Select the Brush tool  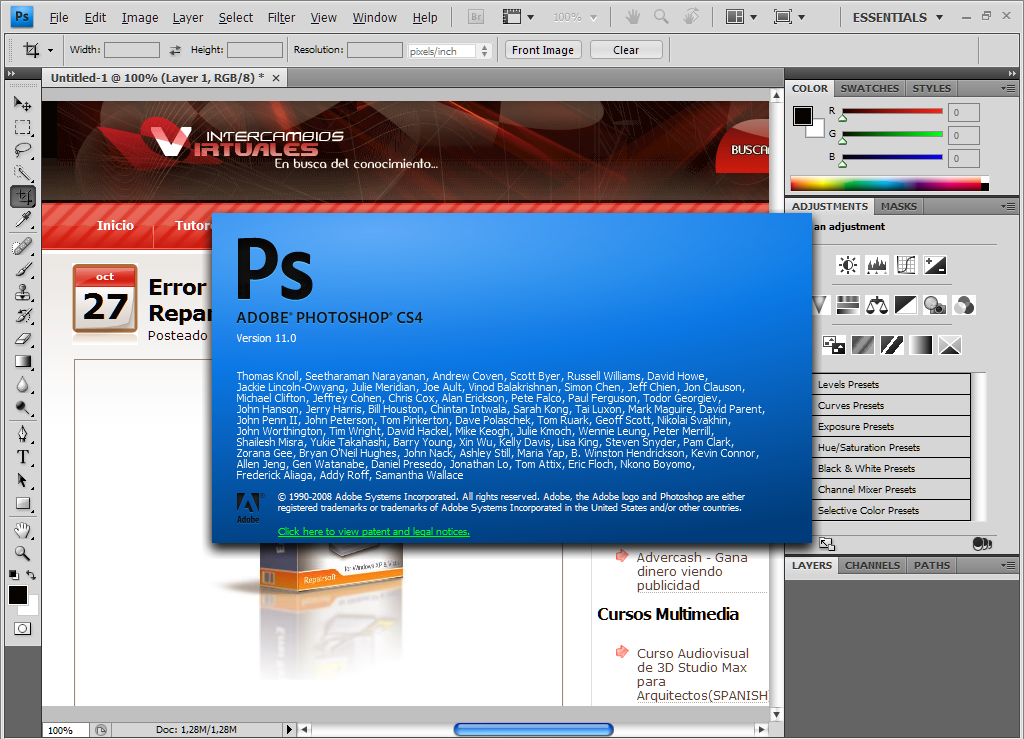(x=23, y=269)
